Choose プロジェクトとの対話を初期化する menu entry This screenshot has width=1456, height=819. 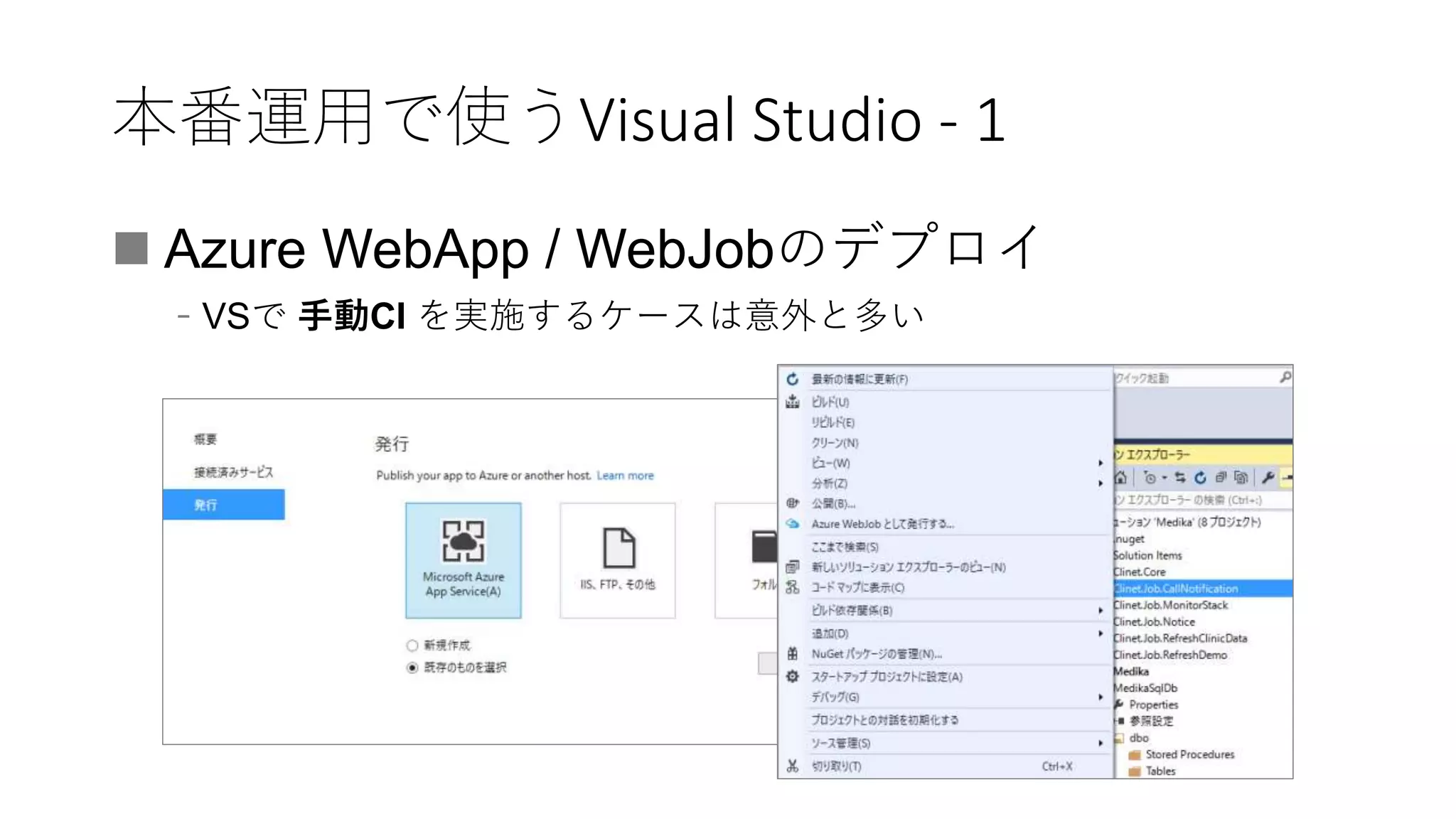pyautogui.click(x=946, y=720)
